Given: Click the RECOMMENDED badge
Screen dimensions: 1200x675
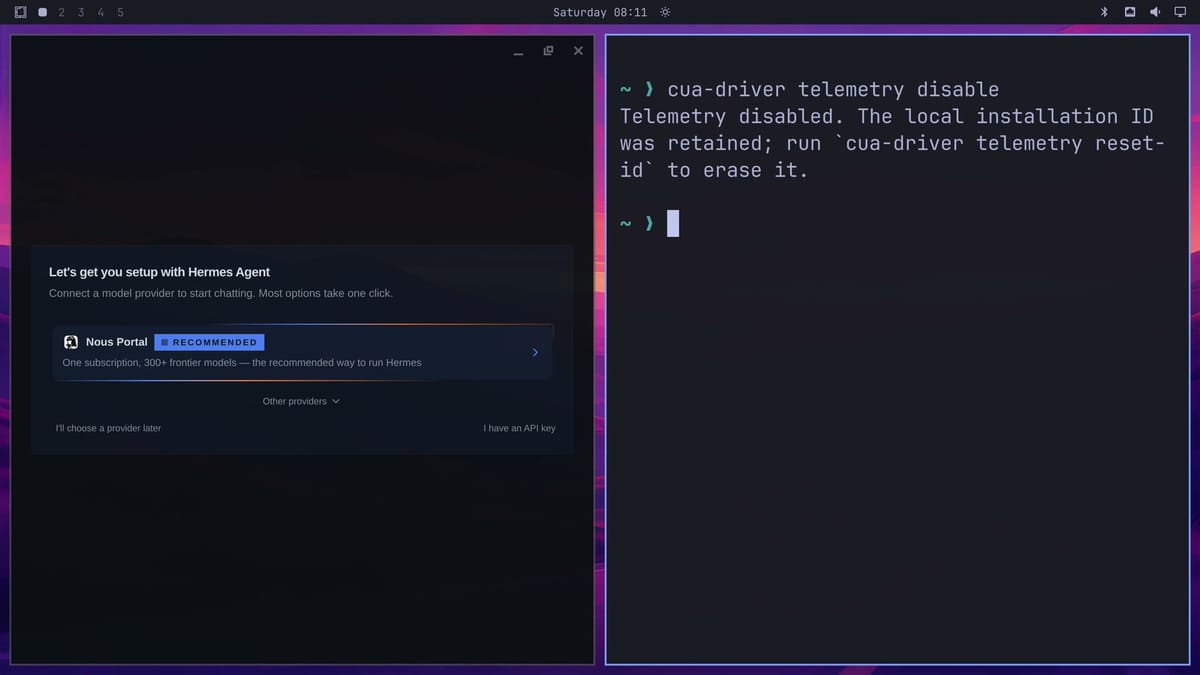Looking at the screenshot, I should (209, 342).
